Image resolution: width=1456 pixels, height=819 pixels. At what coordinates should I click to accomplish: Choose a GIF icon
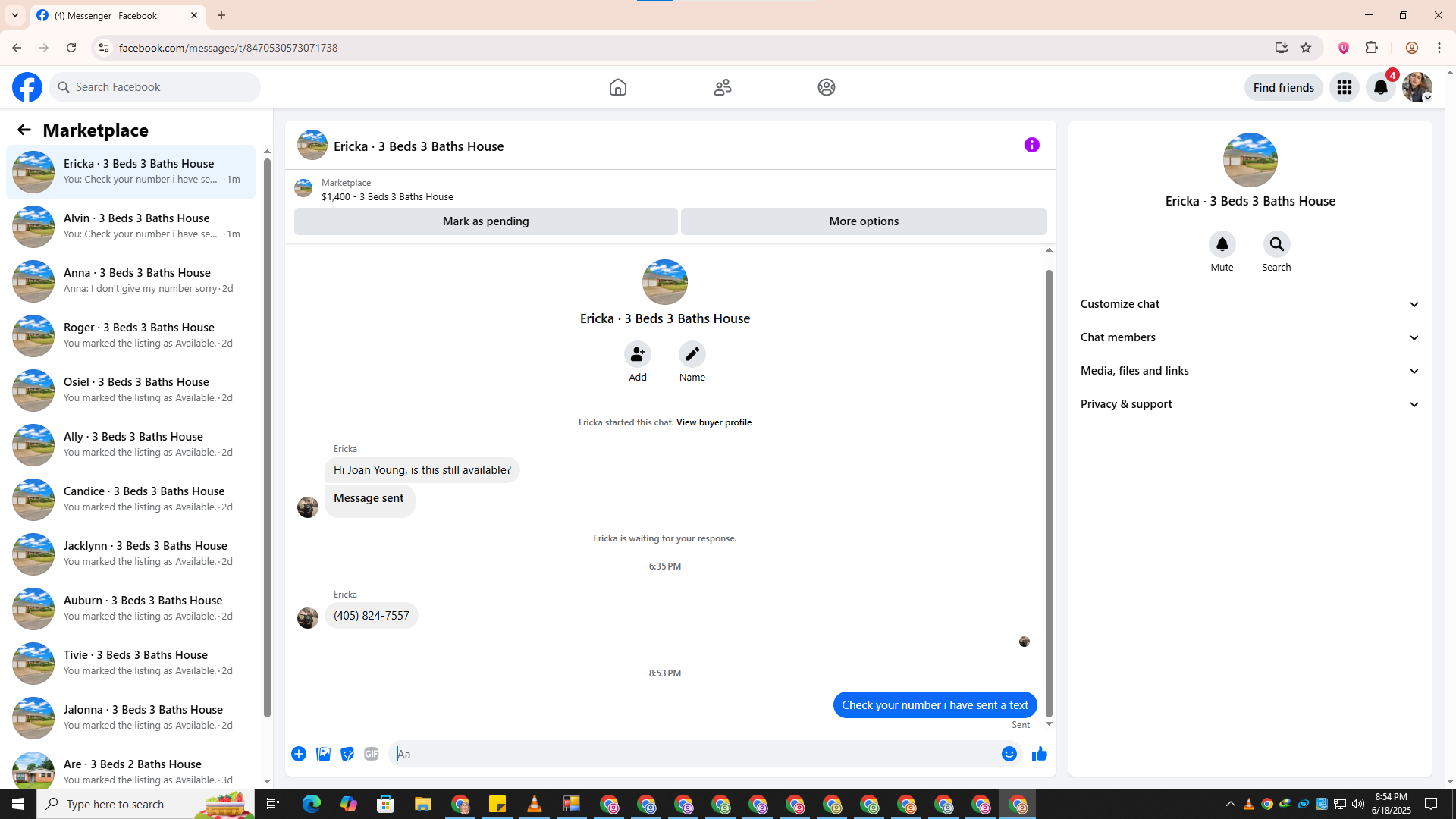pyautogui.click(x=372, y=754)
